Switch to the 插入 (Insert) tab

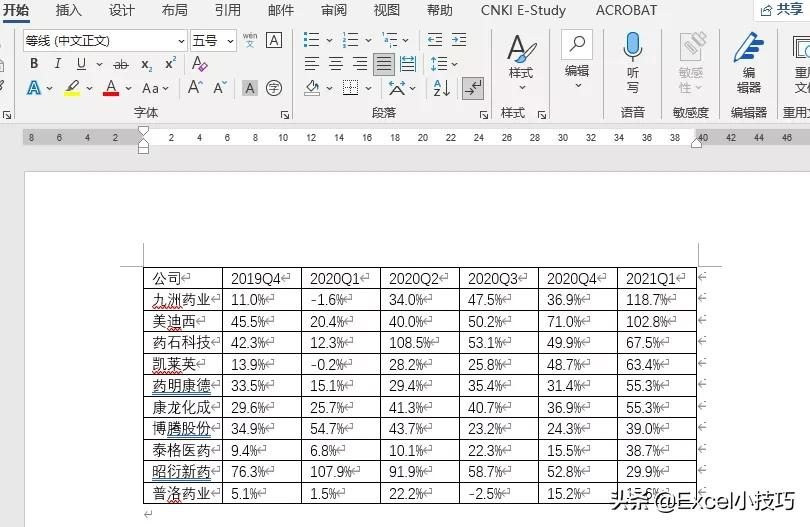click(69, 11)
